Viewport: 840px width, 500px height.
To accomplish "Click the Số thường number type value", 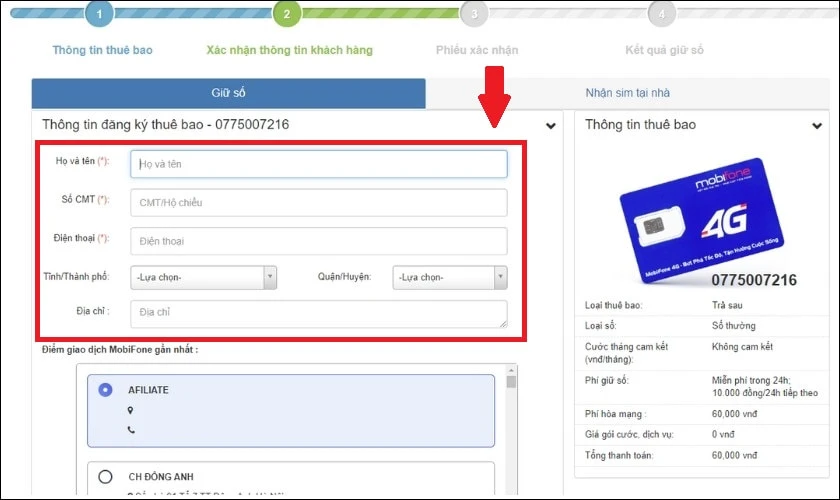I will pos(733,326).
